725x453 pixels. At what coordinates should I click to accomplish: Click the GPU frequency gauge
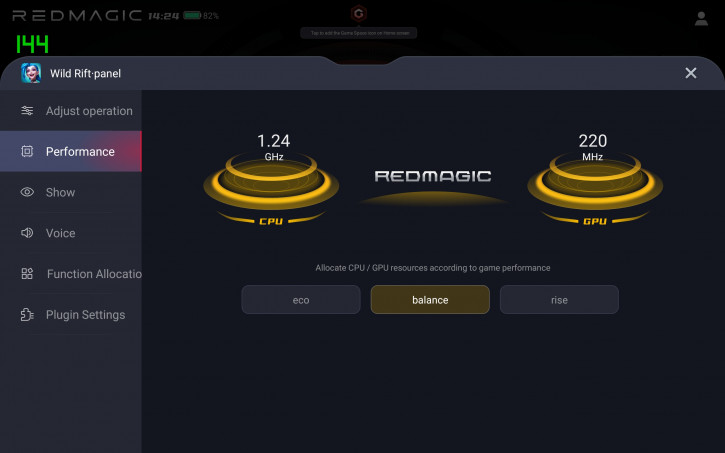[595, 183]
